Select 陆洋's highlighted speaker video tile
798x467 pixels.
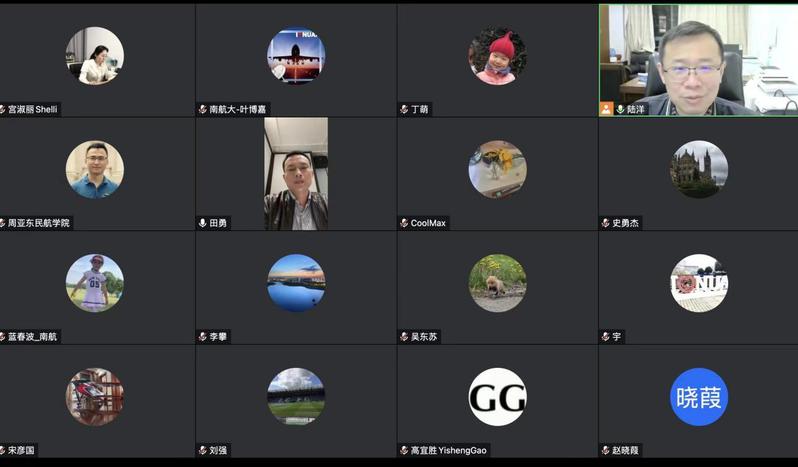point(698,60)
